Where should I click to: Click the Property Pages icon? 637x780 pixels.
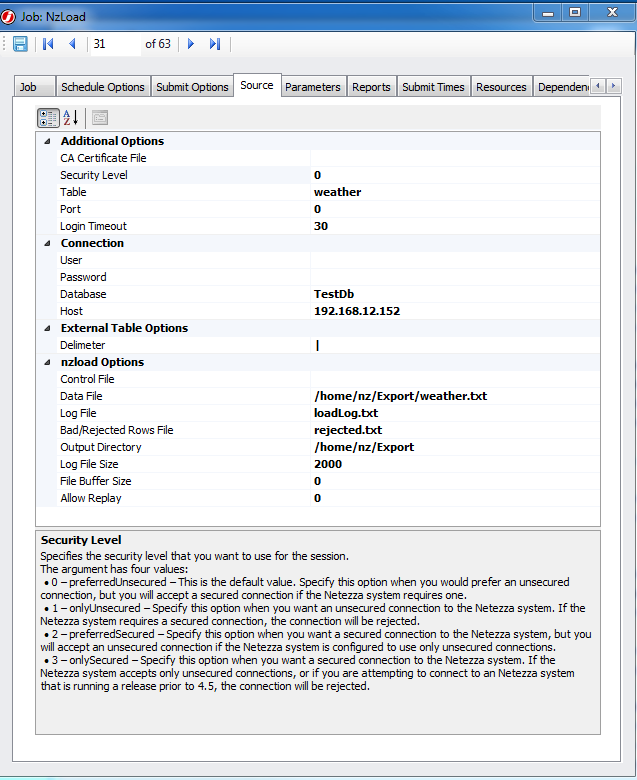pos(100,118)
